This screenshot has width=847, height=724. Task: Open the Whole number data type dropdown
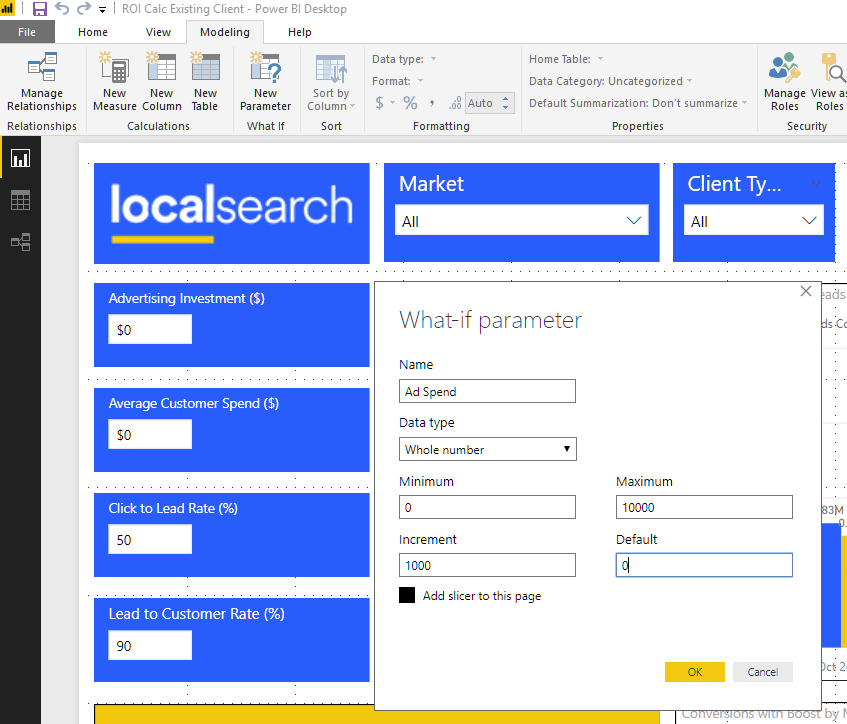[488, 449]
